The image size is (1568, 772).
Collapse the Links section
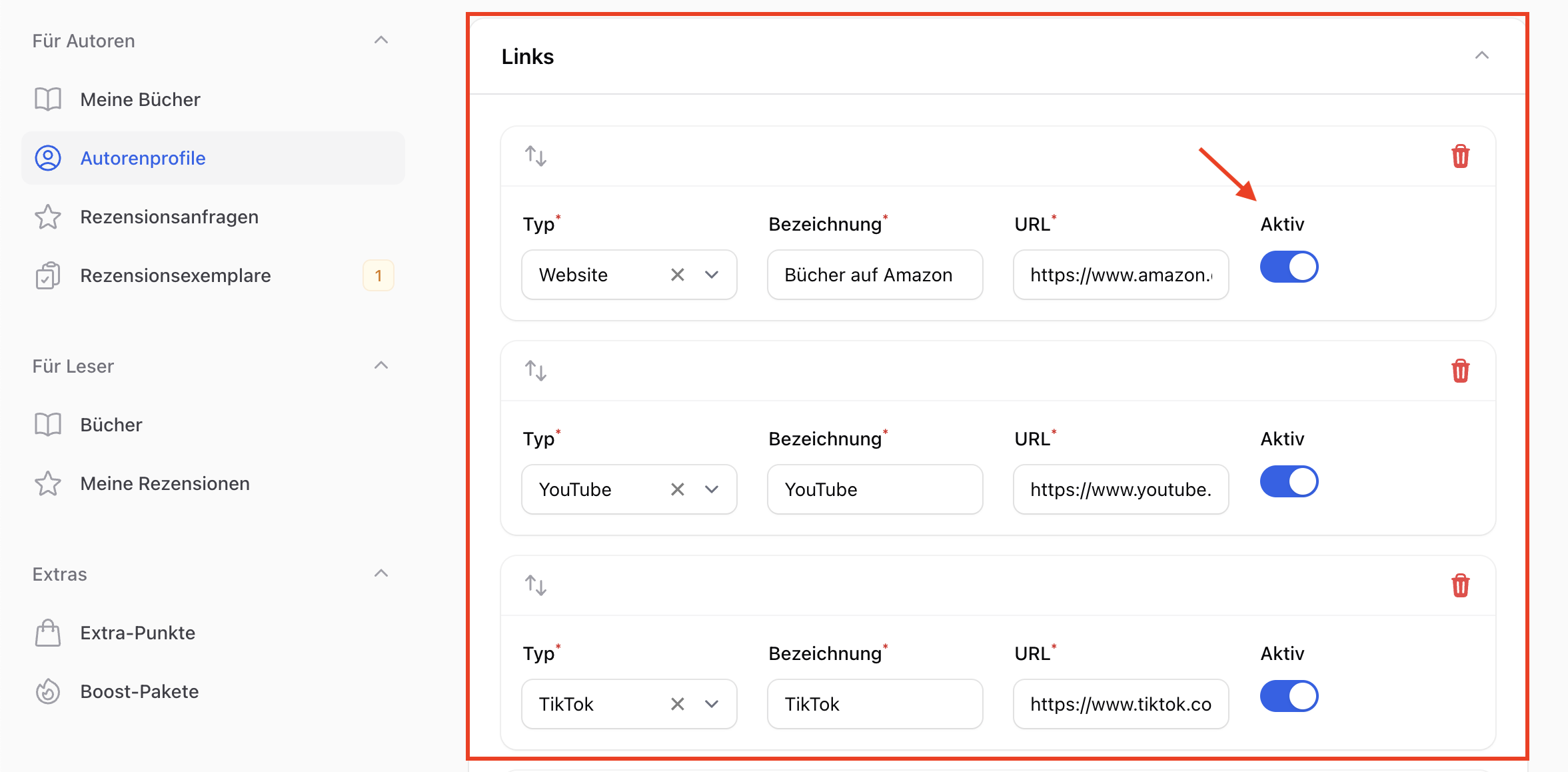pos(1481,56)
